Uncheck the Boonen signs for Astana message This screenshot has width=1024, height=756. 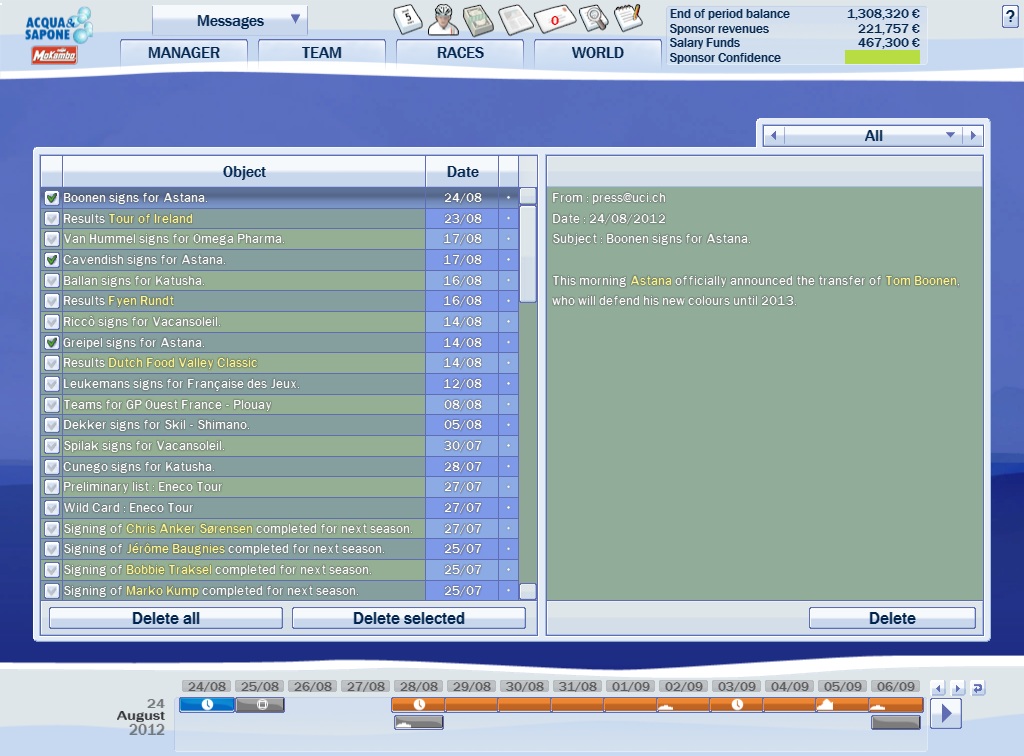(x=52, y=198)
